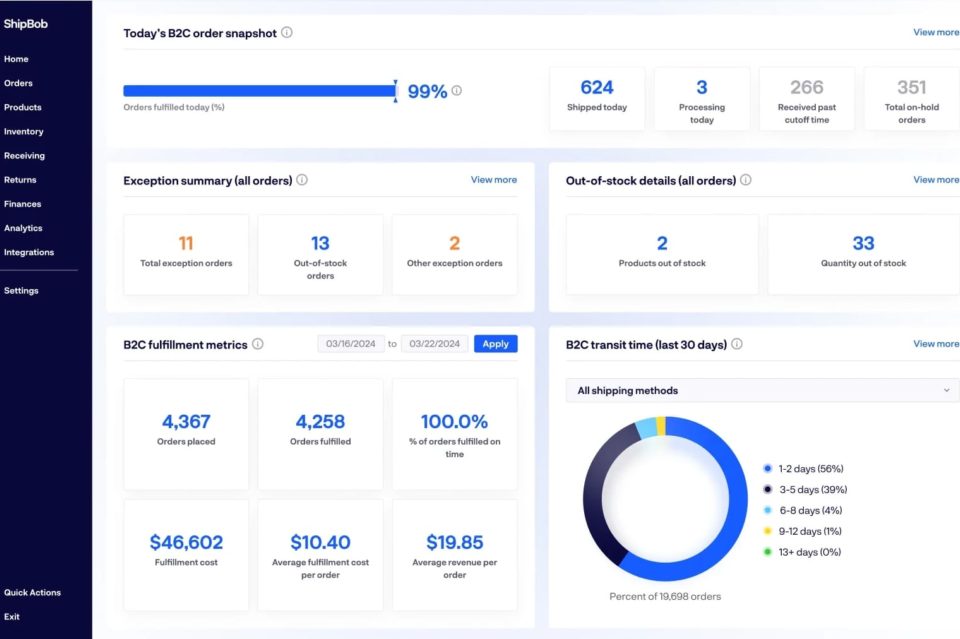Open View more for order snapshot

pyautogui.click(x=935, y=32)
